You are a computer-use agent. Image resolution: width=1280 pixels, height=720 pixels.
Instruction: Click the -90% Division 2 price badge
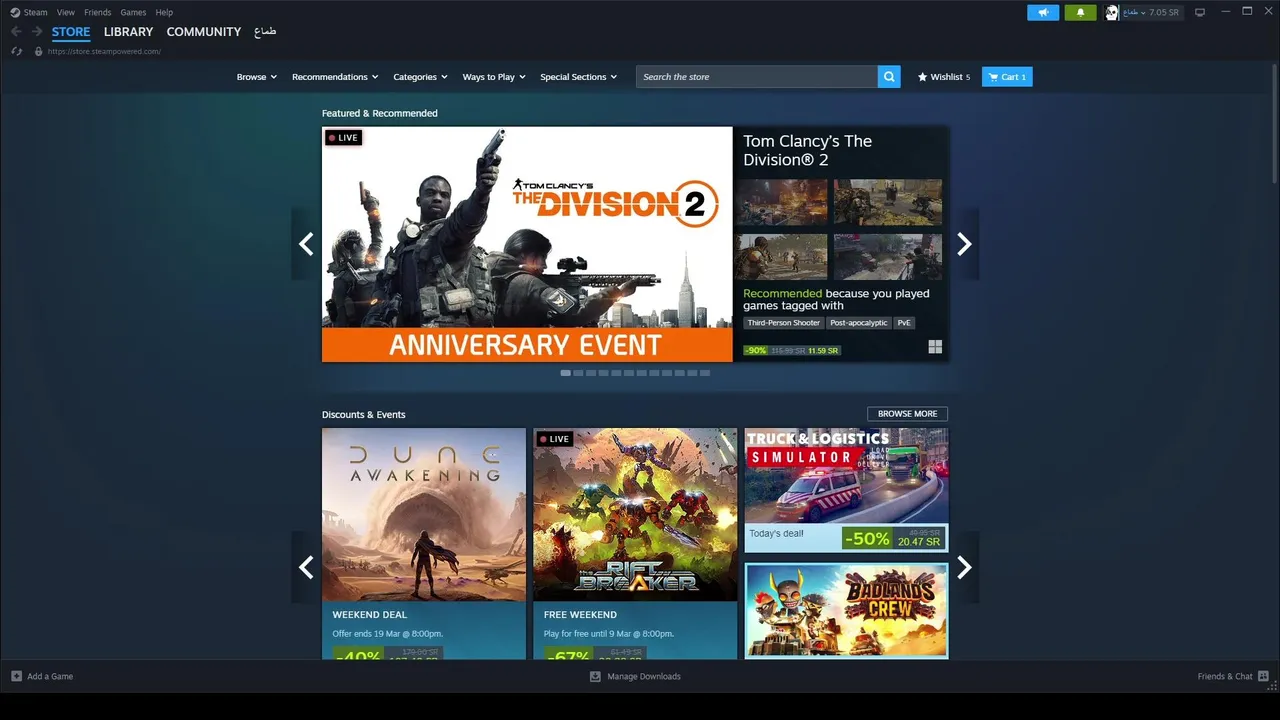(755, 351)
